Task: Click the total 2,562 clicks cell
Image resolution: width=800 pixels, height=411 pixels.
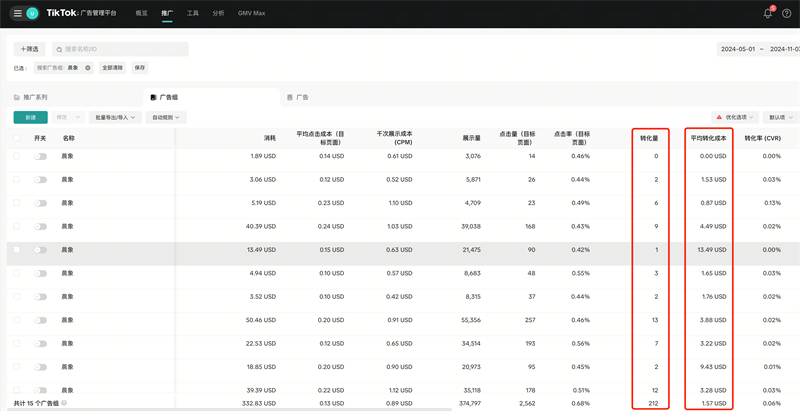Action: tap(527, 403)
